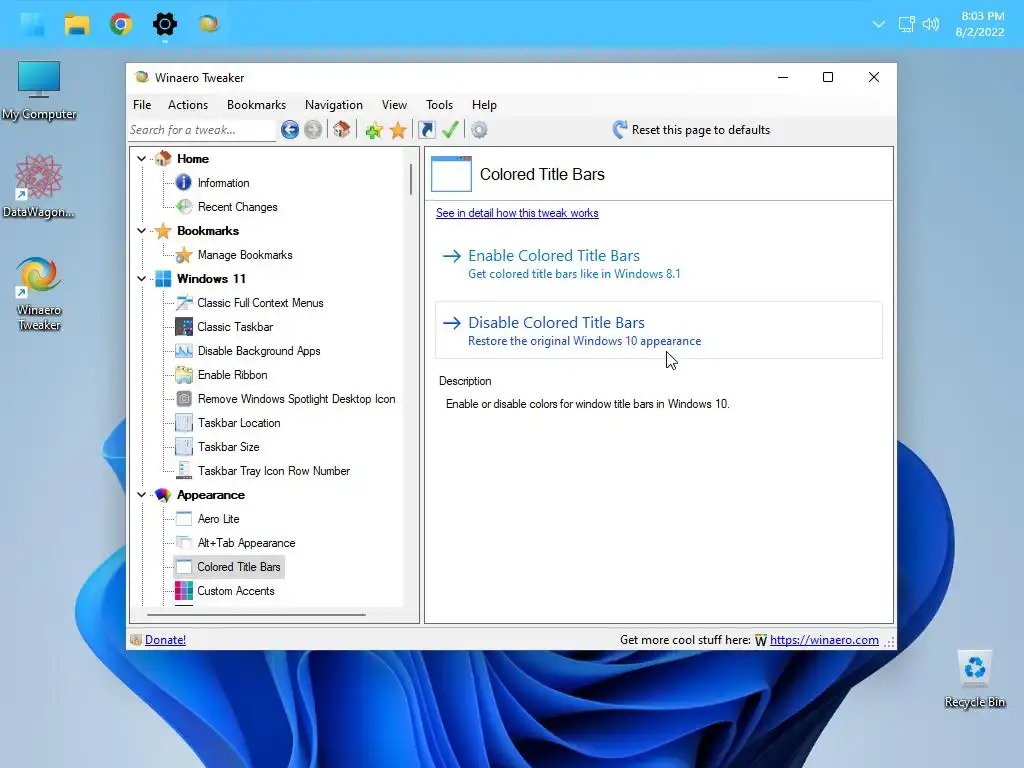
Task: Open the Bookmarks menu
Action: 257,104
